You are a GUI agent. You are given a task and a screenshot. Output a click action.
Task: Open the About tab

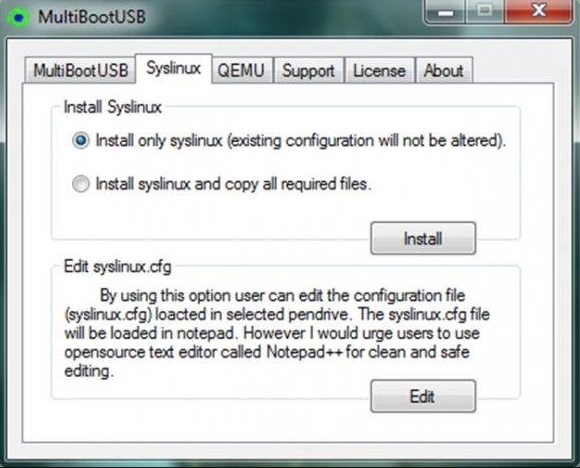pyautogui.click(x=444, y=70)
